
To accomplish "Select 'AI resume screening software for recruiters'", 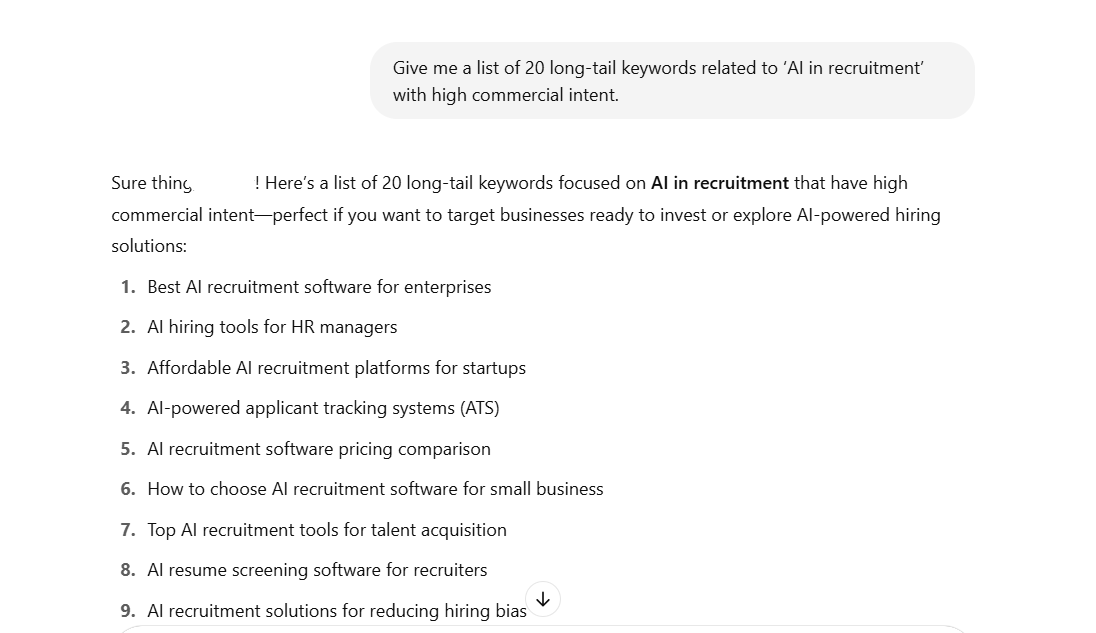I will click(x=317, y=570).
